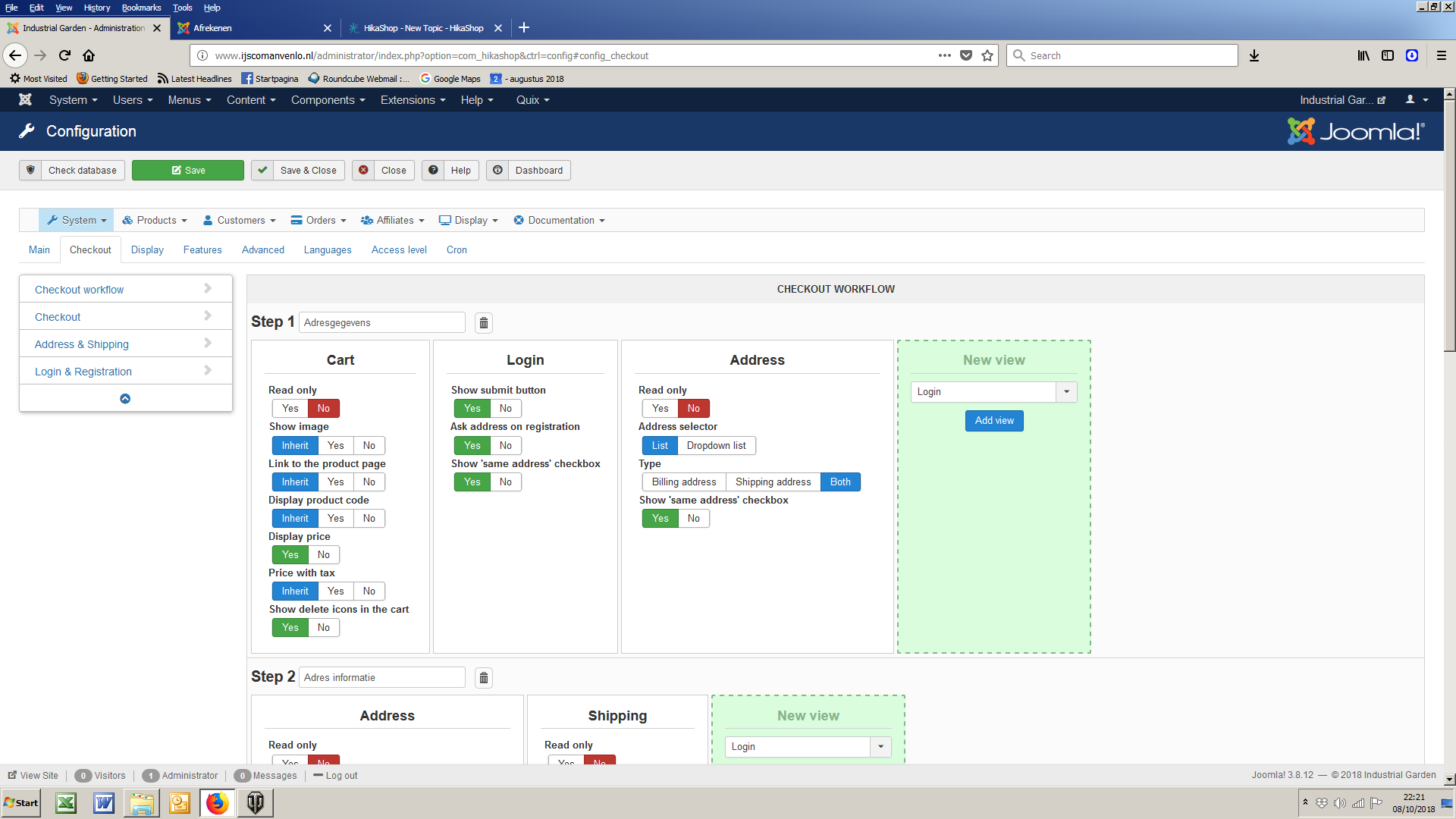This screenshot has height=819, width=1456.
Task: Set Cart Read only to Yes
Action: (290, 409)
